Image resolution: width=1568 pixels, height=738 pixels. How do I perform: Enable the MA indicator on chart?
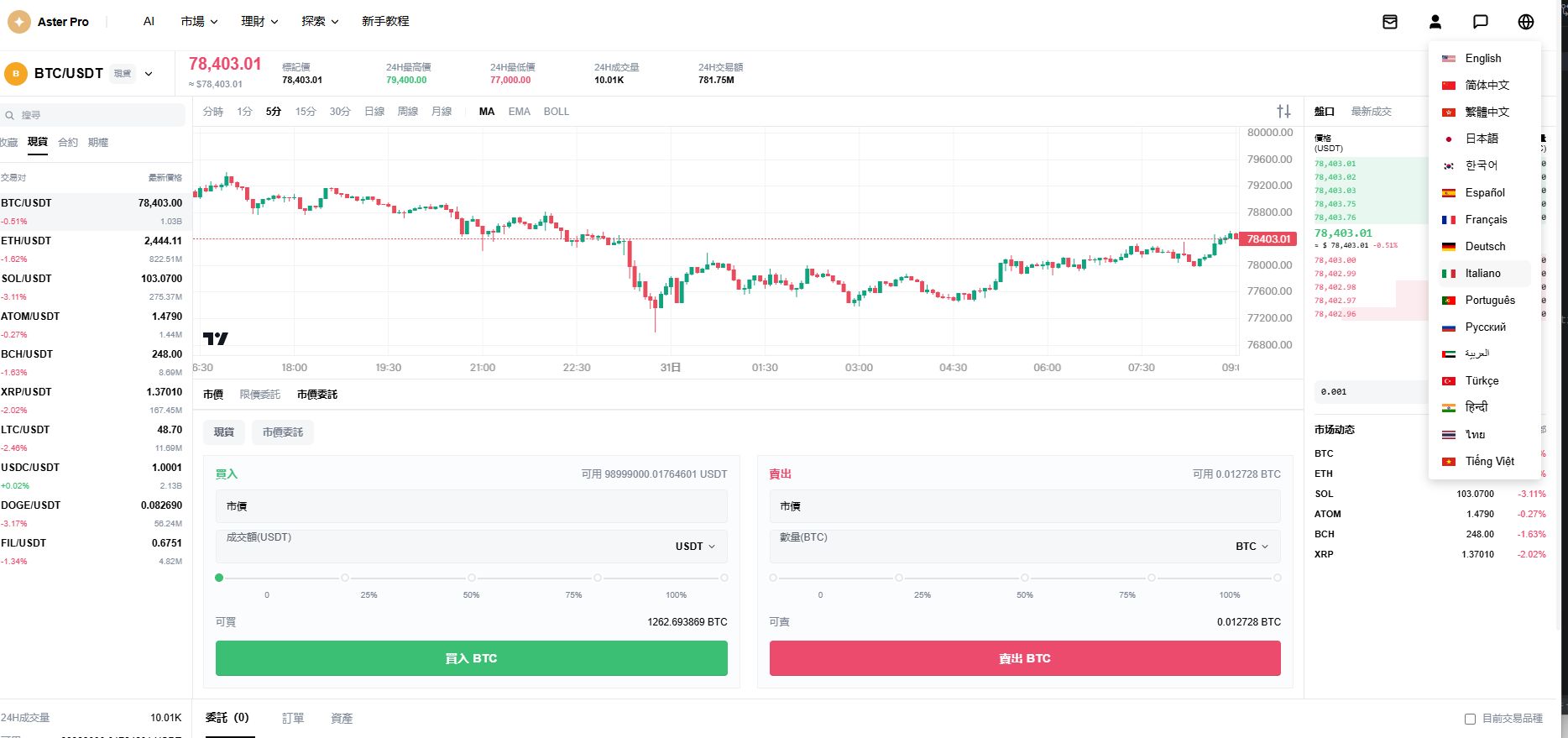click(x=487, y=111)
